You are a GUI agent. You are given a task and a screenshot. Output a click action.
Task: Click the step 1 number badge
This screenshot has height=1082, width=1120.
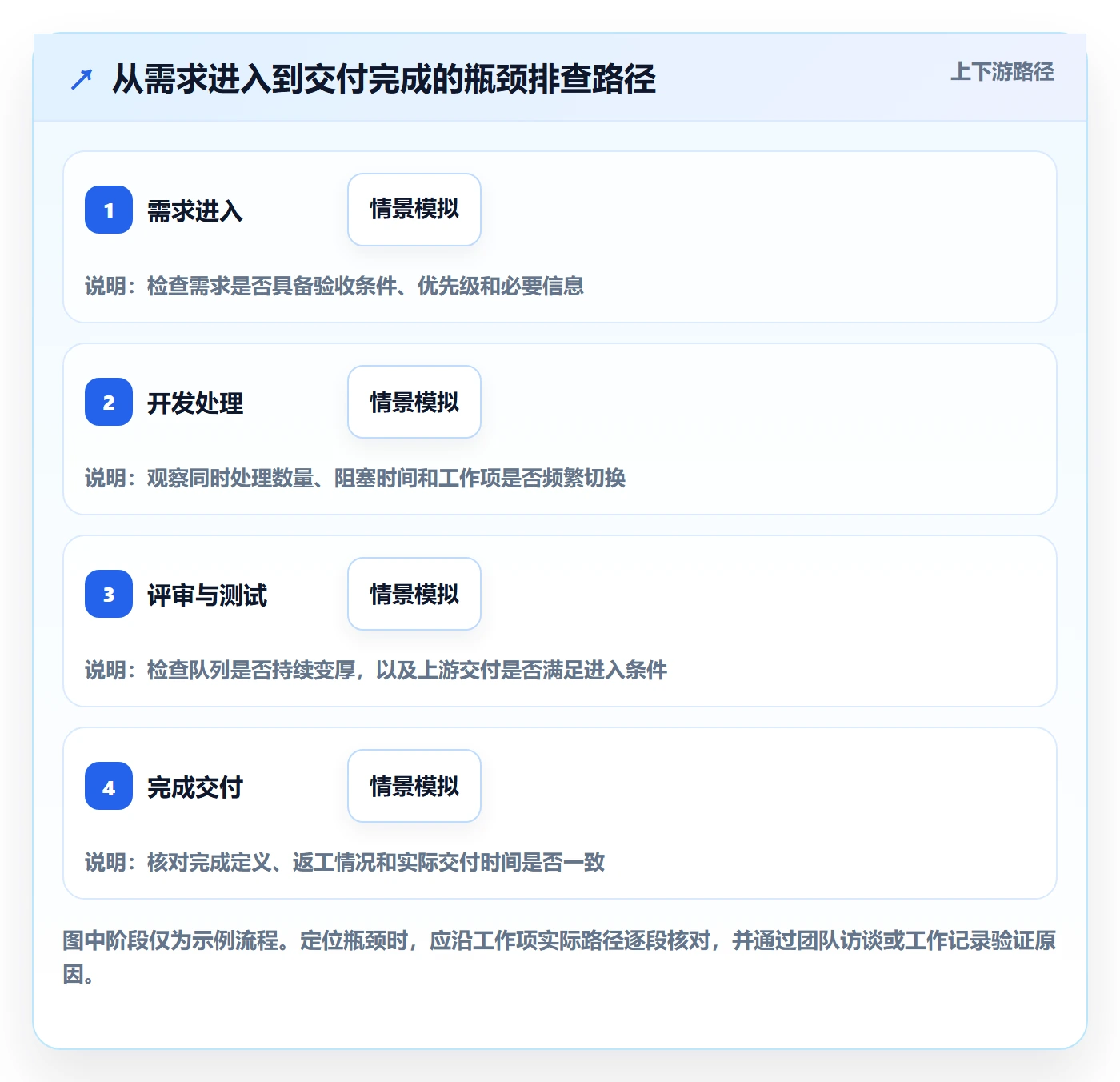pyautogui.click(x=109, y=210)
